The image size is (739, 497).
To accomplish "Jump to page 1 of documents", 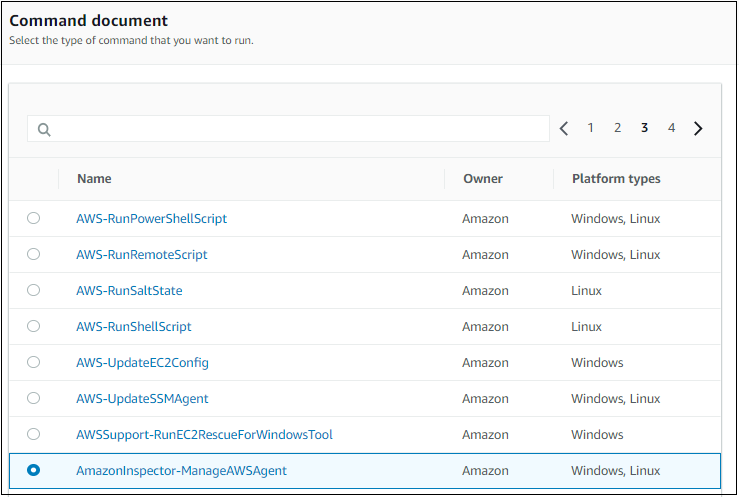I will [590, 128].
